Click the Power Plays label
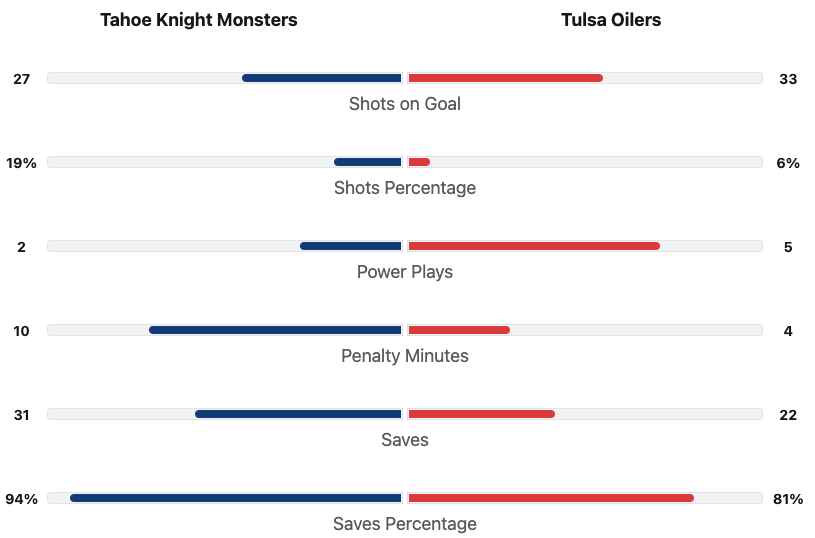Viewport: 815px width, 538px height. tap(405, 272)
